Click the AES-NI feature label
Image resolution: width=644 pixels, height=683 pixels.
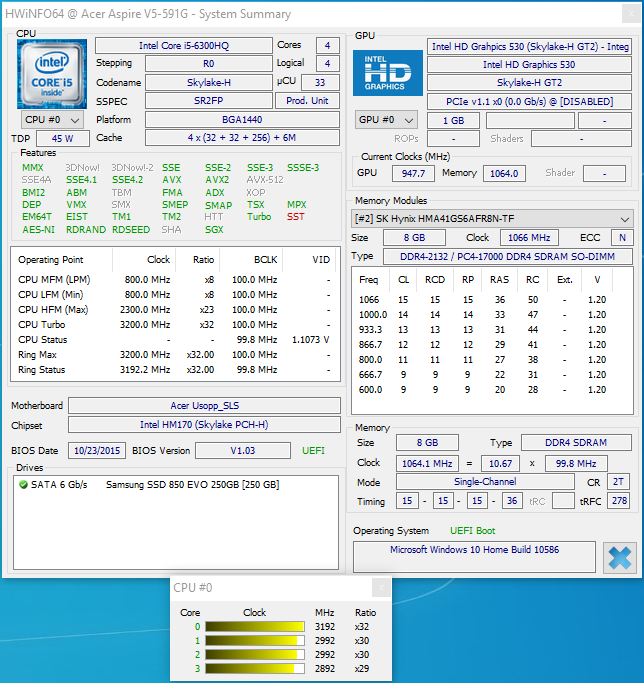tap(38, 230)
